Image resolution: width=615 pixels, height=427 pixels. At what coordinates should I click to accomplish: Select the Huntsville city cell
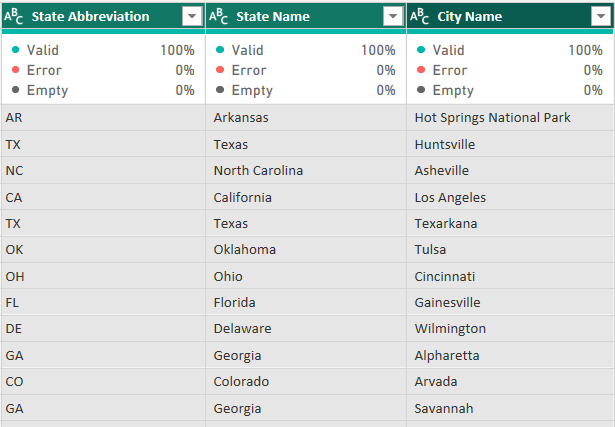510,144
